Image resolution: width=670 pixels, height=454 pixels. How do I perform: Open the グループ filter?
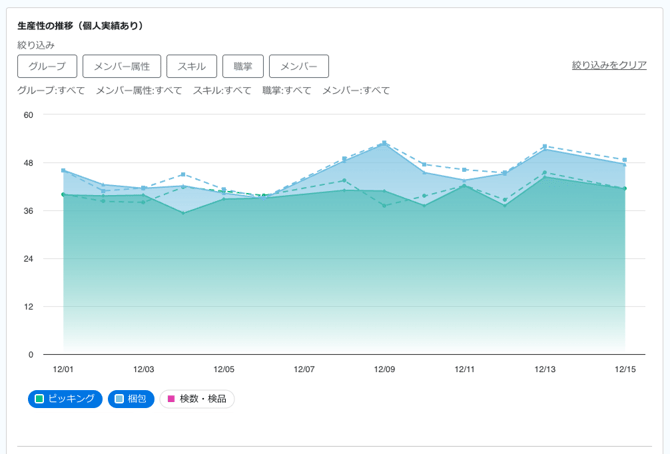[x=47, y=66]
